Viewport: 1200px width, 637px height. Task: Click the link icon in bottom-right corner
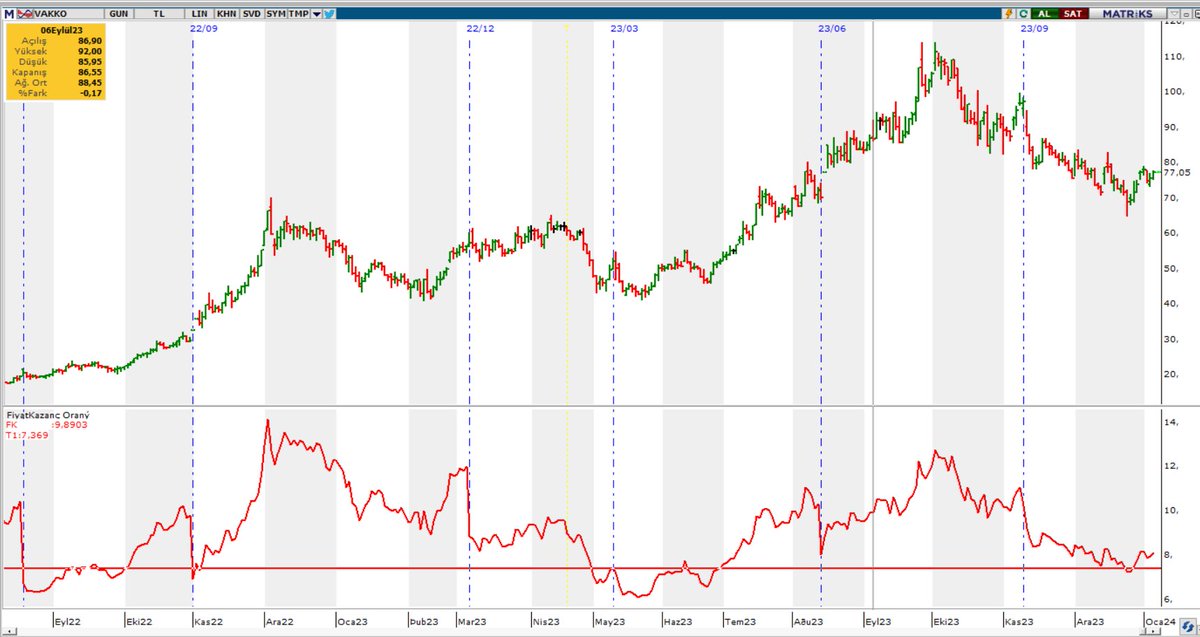pos(1188,627)
